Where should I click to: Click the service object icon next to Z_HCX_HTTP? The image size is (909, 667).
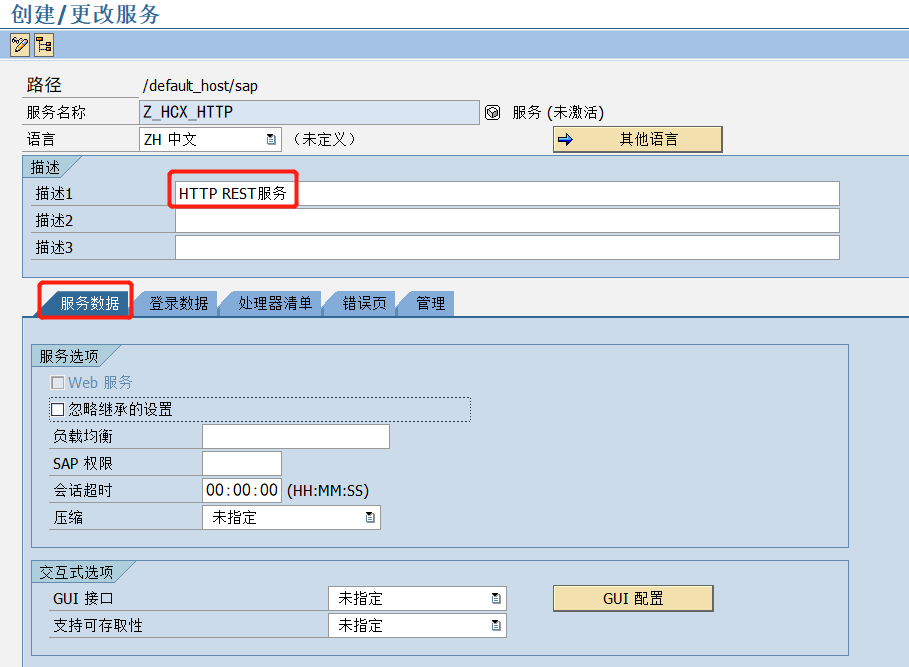(492, 112)
